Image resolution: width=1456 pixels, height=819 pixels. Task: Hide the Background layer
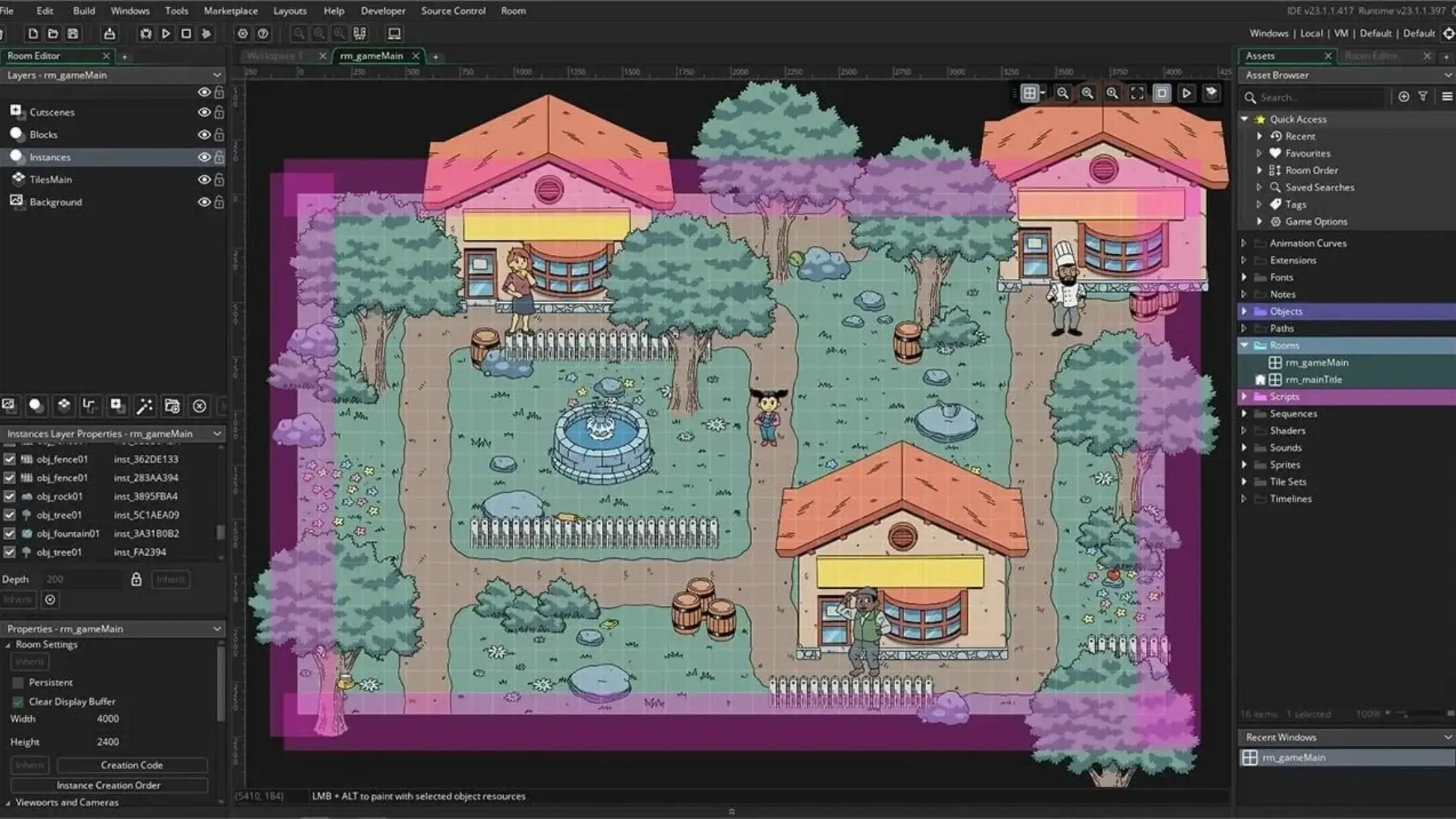tap(205, 201)
